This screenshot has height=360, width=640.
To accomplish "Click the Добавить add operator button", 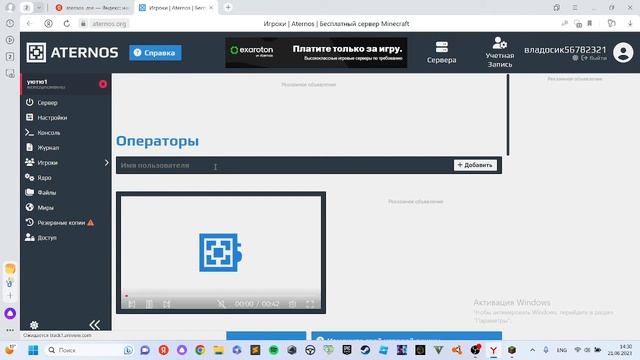I will (475, 165).
